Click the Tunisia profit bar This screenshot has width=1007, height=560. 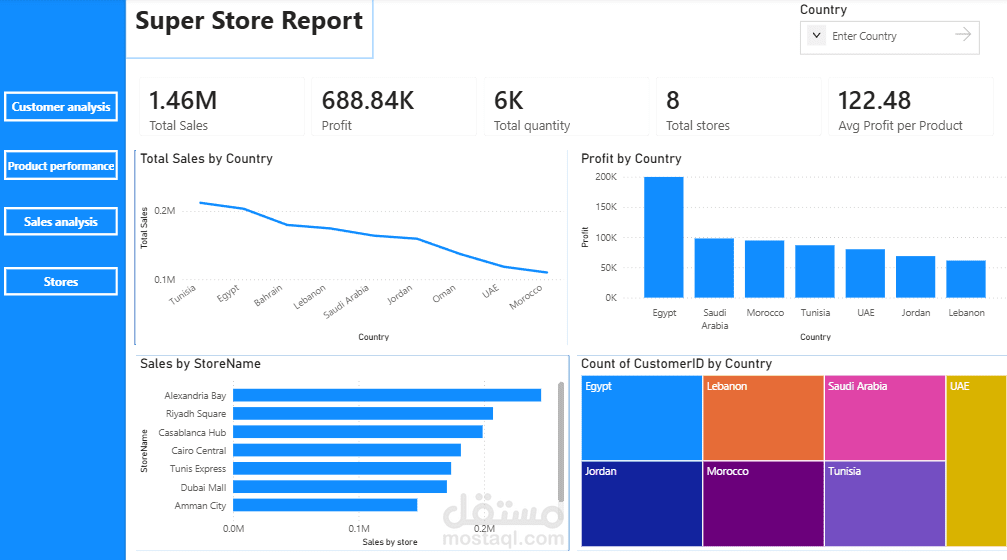point(815,271)
